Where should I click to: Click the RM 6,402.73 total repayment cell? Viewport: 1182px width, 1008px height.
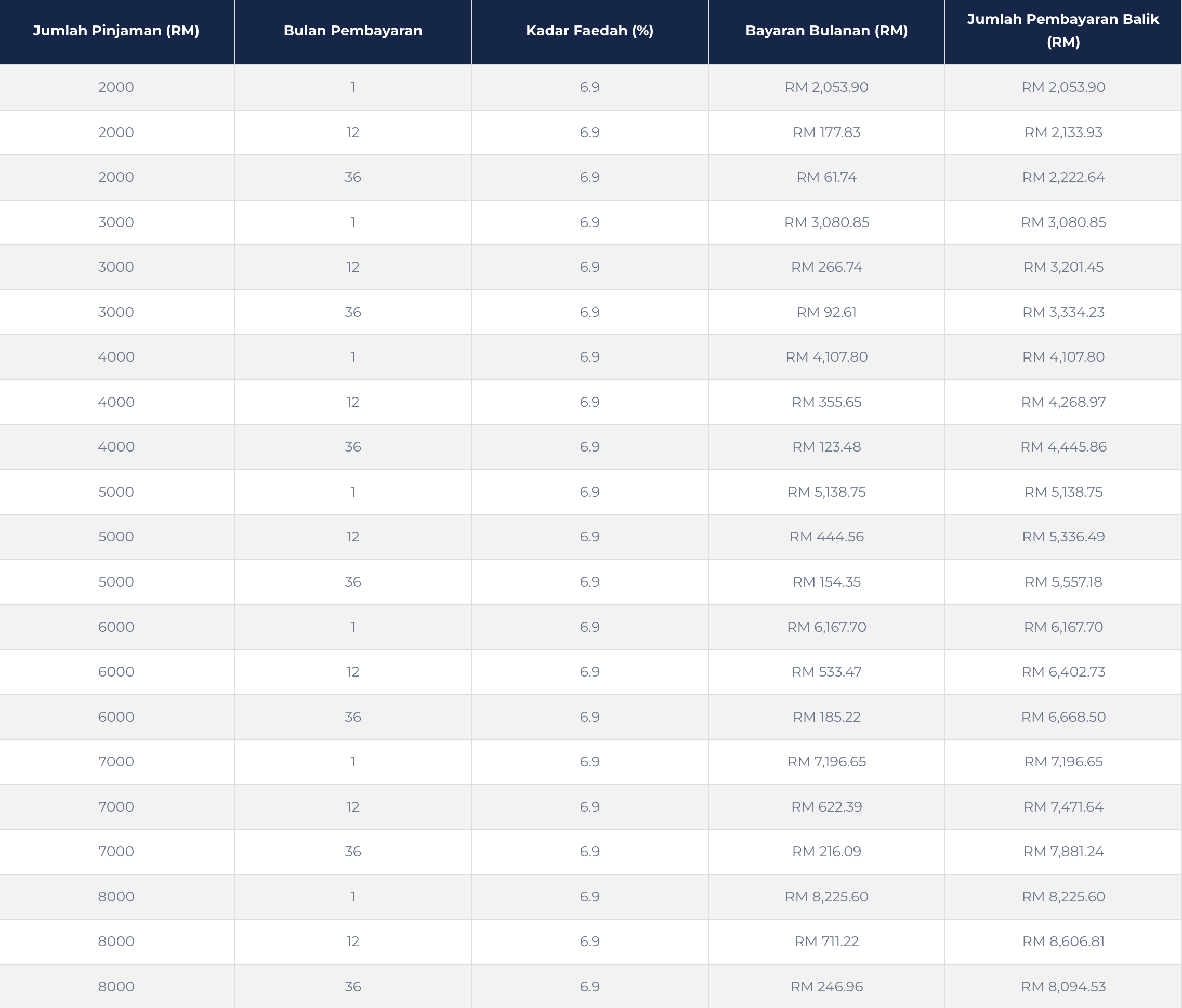(1063, 672)
